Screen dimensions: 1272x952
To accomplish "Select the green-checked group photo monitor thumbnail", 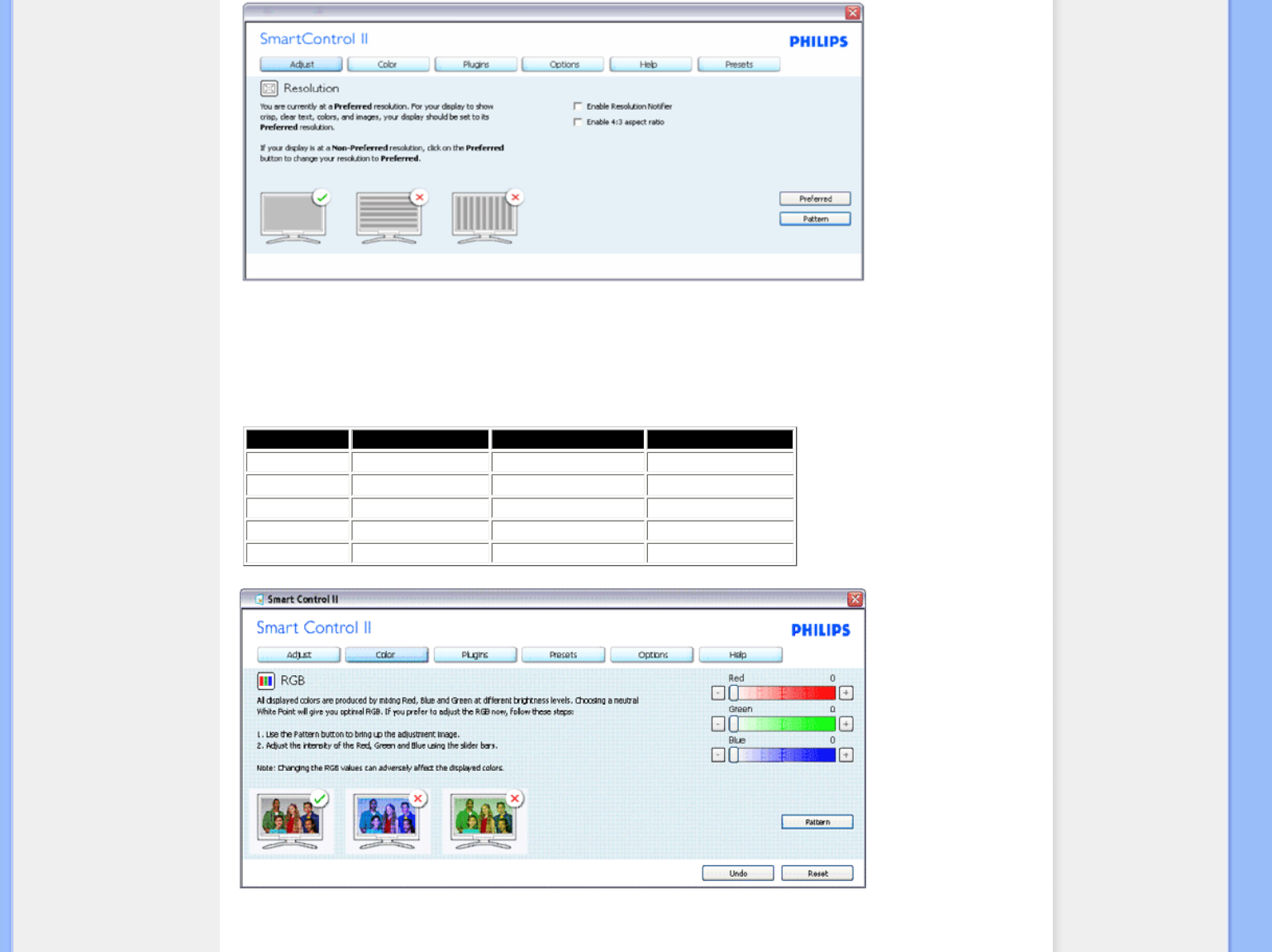I will click(291, 821).
